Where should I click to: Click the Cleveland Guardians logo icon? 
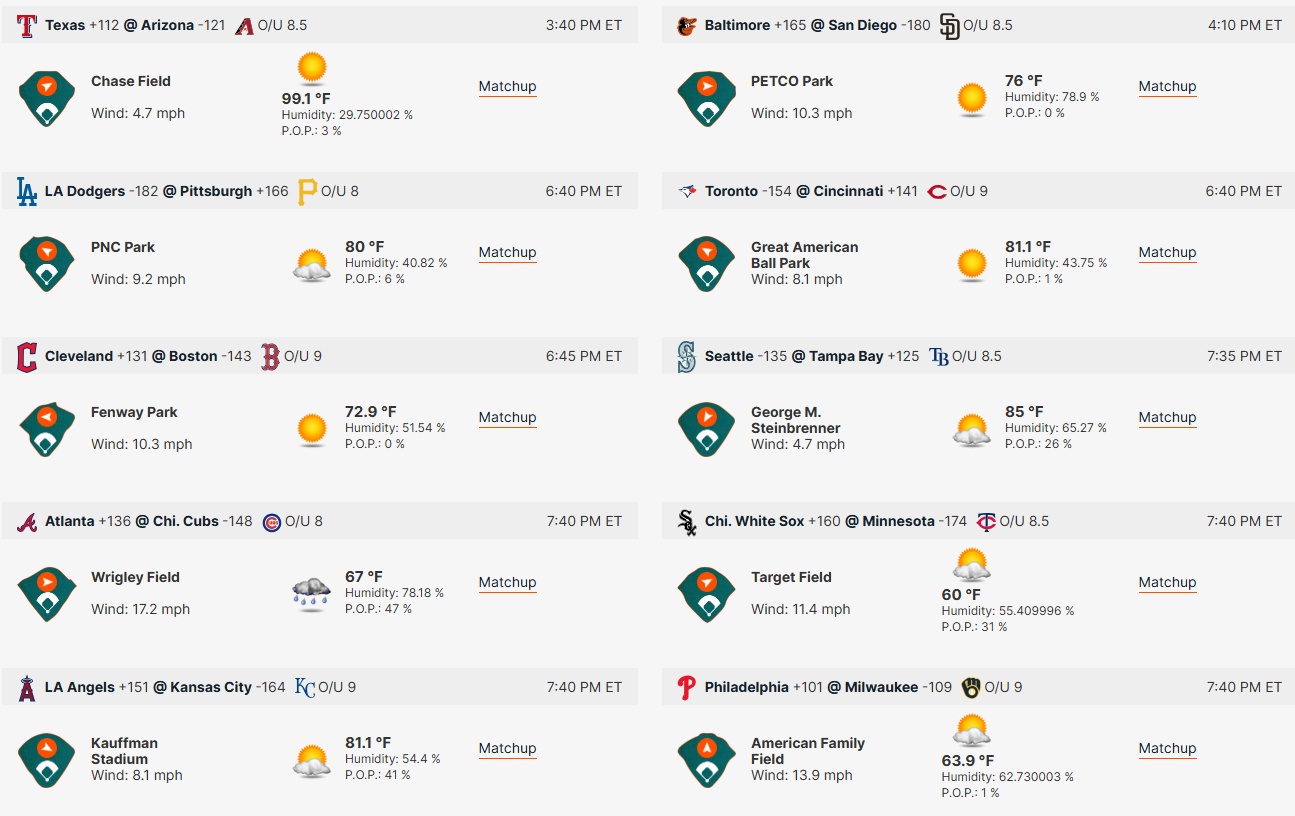click(27, 356)
